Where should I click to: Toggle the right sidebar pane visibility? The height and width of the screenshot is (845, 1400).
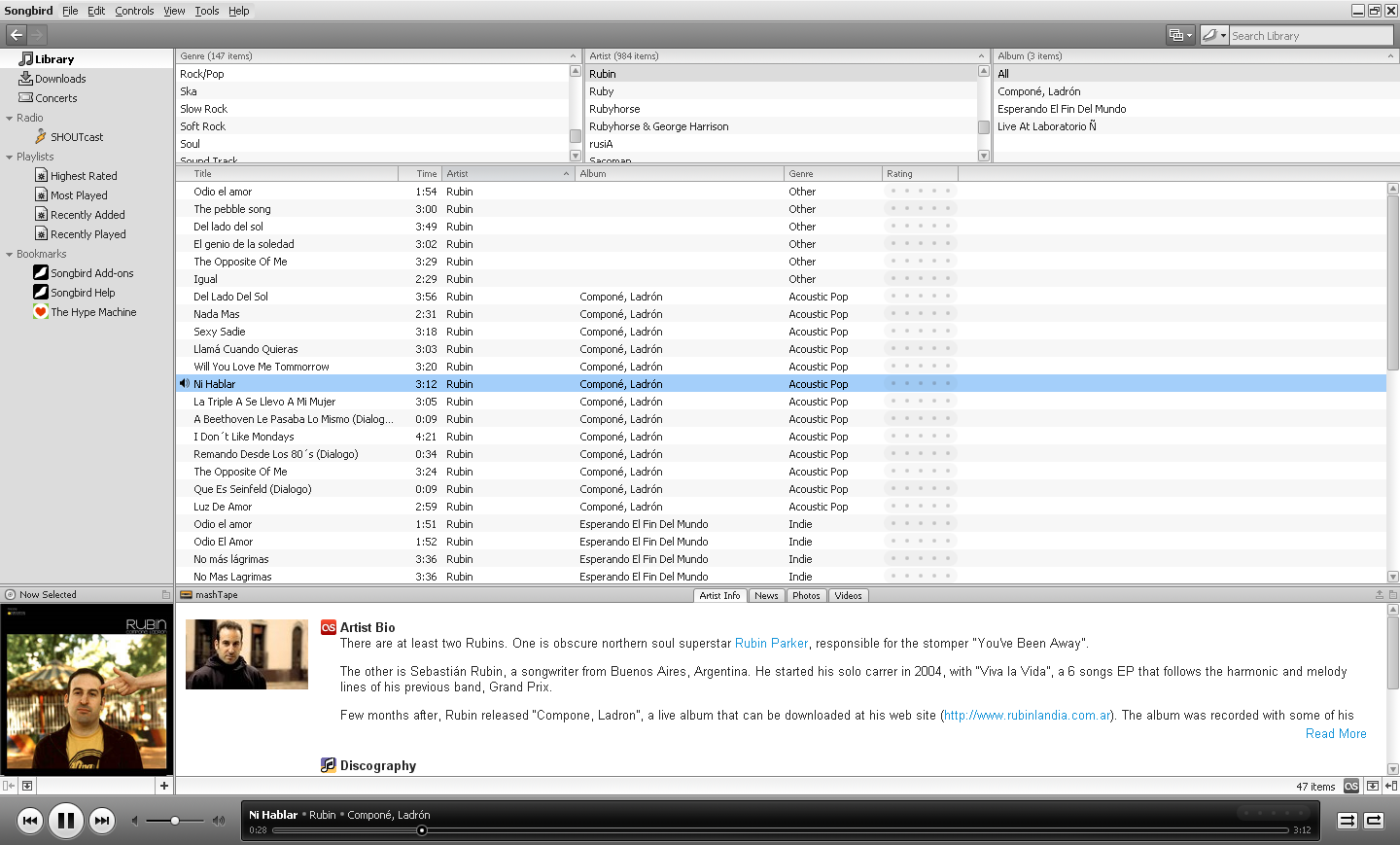tap(1391, 786)
